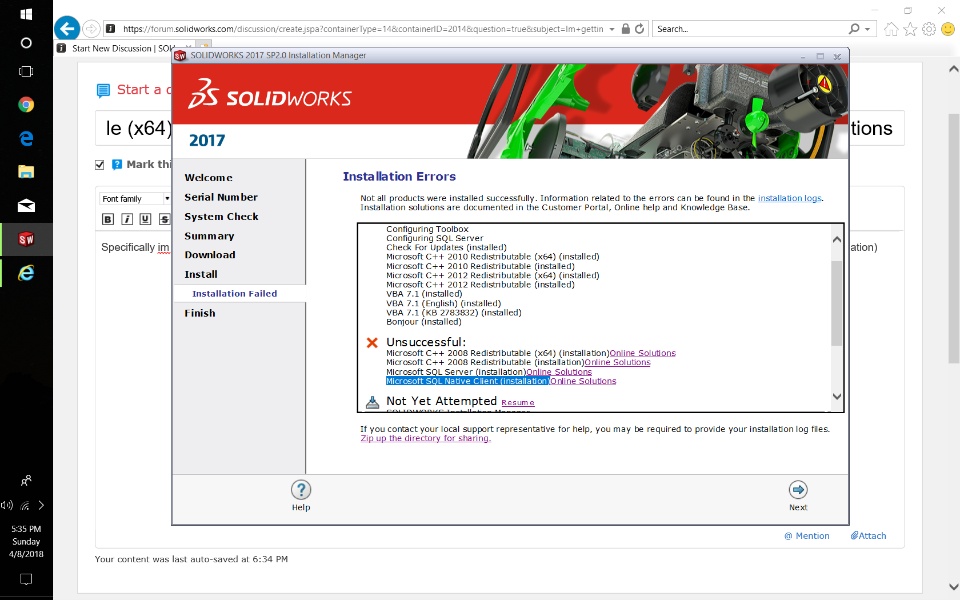Open the Favorites star icon

click(910, 29)
